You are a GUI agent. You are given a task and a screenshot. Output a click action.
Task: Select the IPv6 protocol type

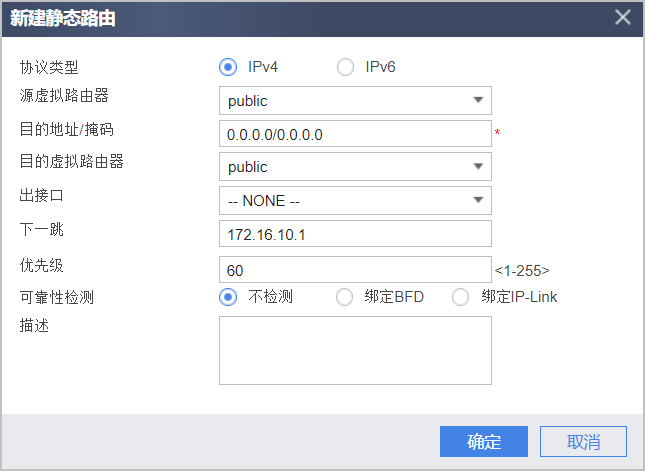tap(345, 67)
